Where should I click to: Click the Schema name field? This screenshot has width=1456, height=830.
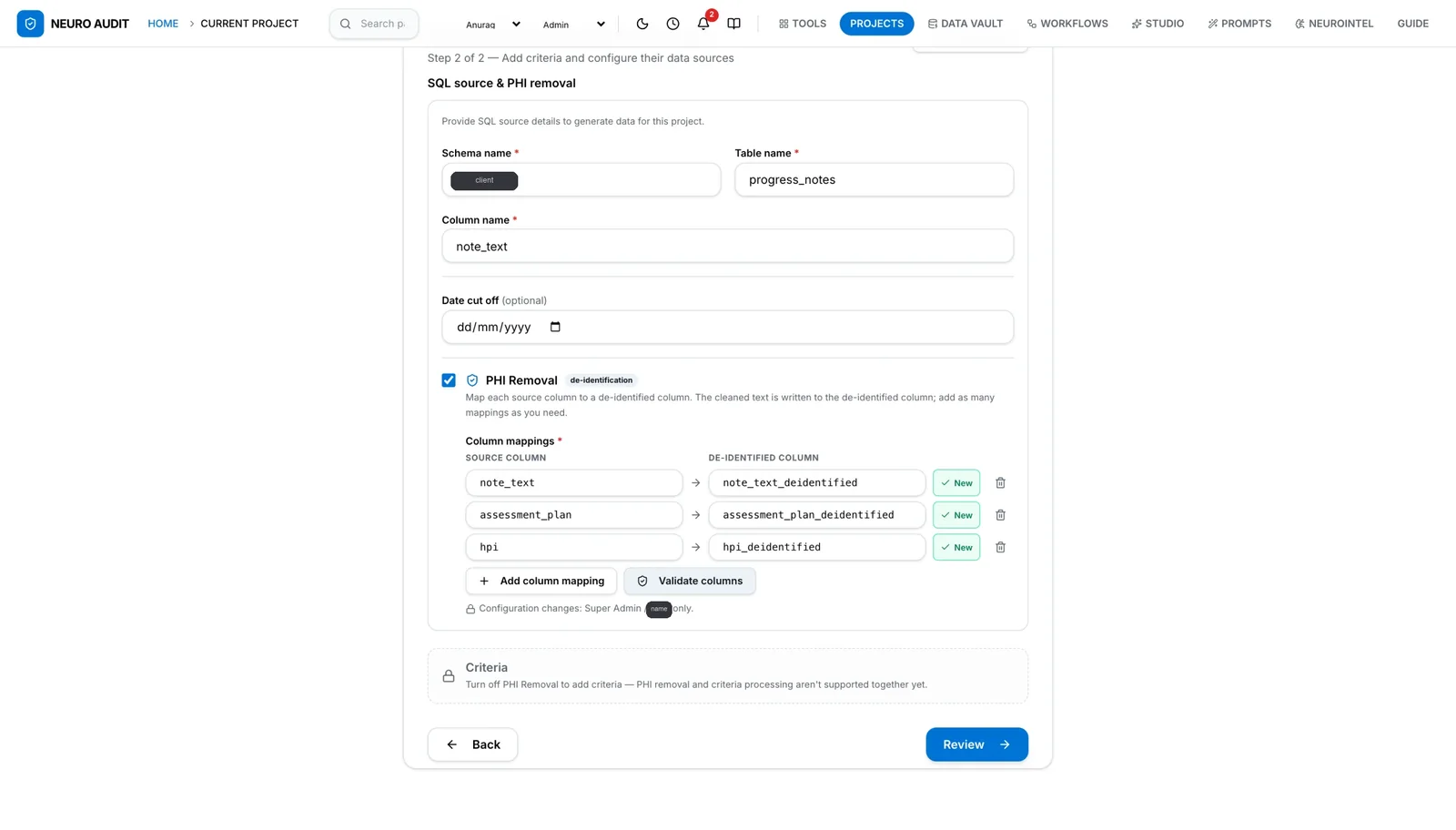pyautogui.click(x=581, y=179)
